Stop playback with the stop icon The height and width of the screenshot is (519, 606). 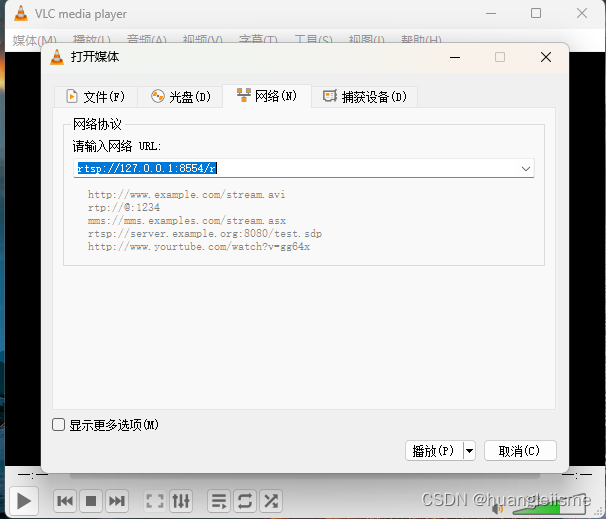pyautogui.click(x=91, y=501)
